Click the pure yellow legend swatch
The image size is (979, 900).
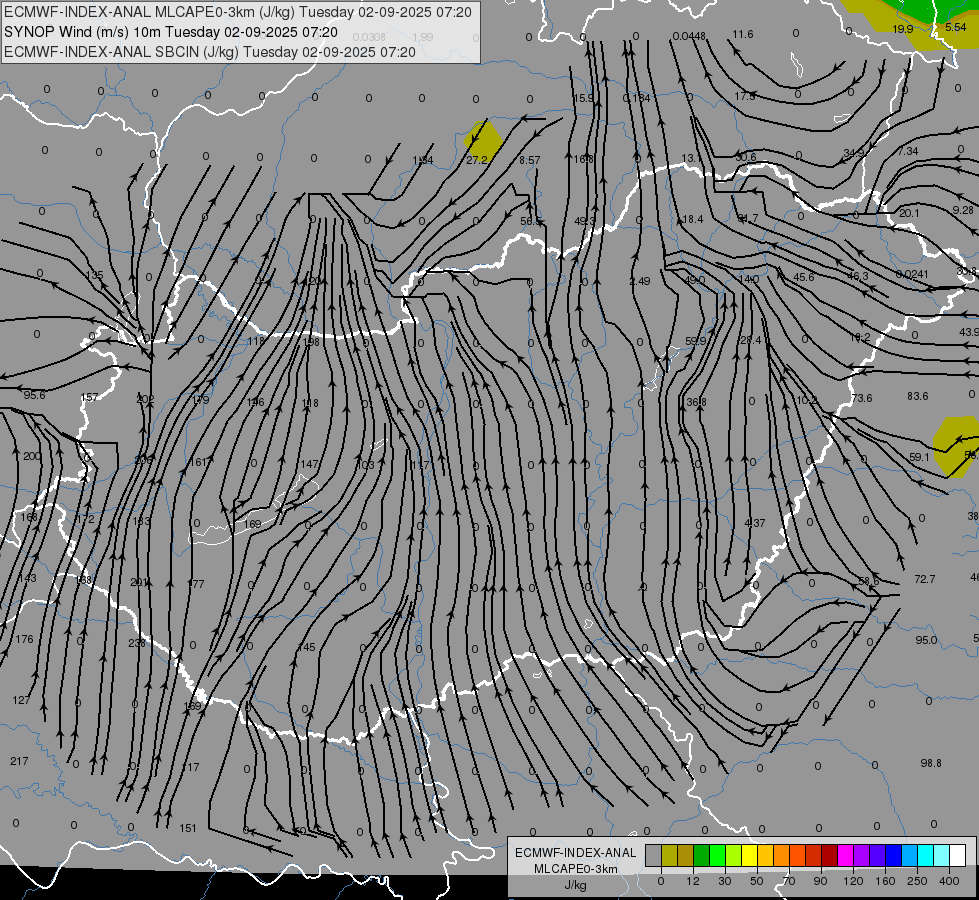(749, 856)
